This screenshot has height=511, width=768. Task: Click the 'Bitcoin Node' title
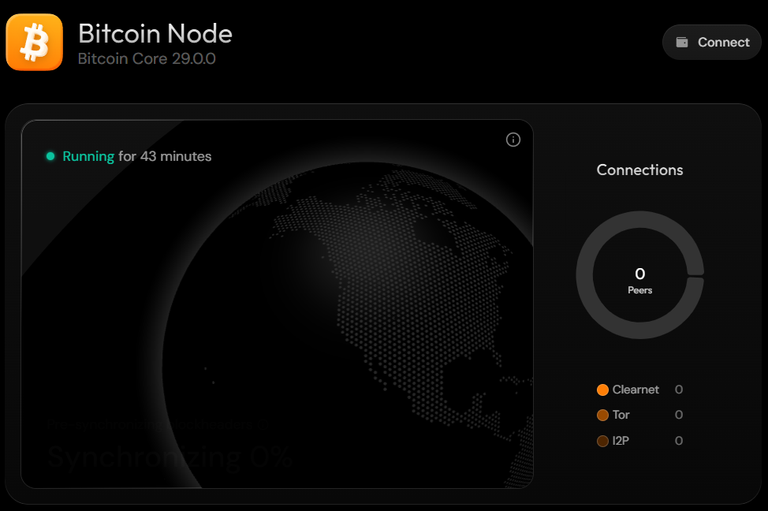155,33
